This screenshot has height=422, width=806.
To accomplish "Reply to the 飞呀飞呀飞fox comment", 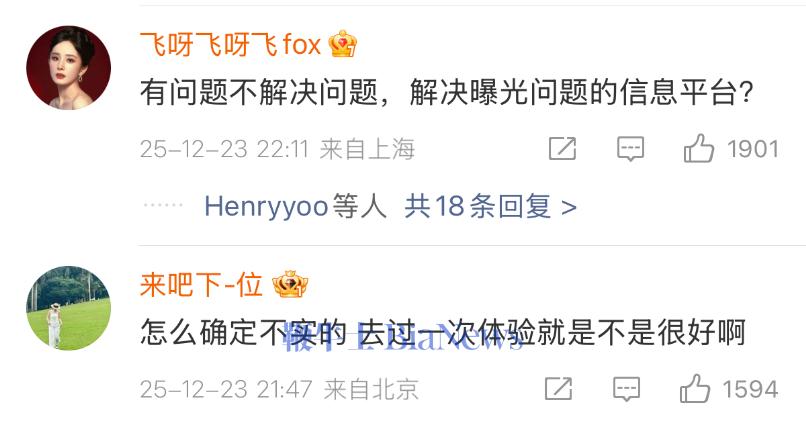I will 630,149.
